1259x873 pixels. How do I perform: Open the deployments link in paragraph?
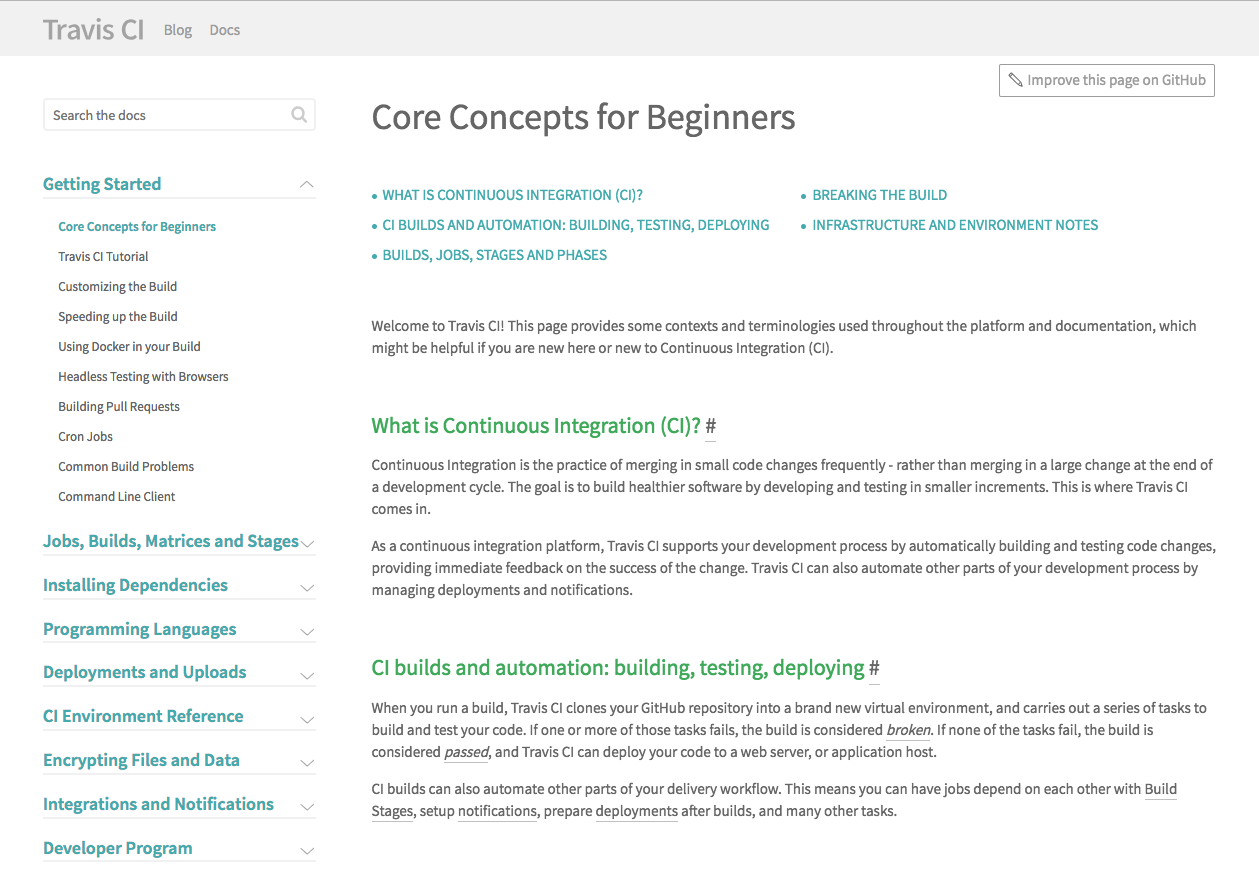pyautogui.click(x=637, y=811)
